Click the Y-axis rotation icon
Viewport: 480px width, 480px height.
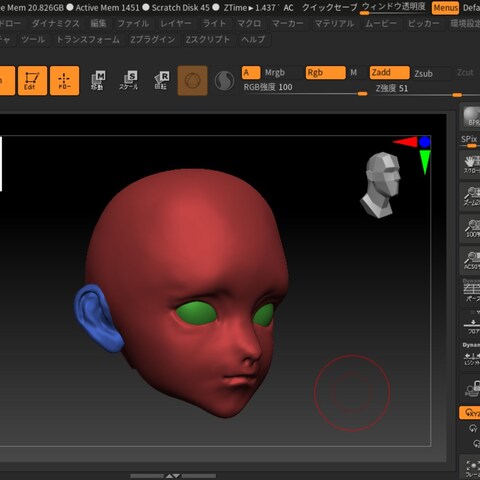click(473, 429)
